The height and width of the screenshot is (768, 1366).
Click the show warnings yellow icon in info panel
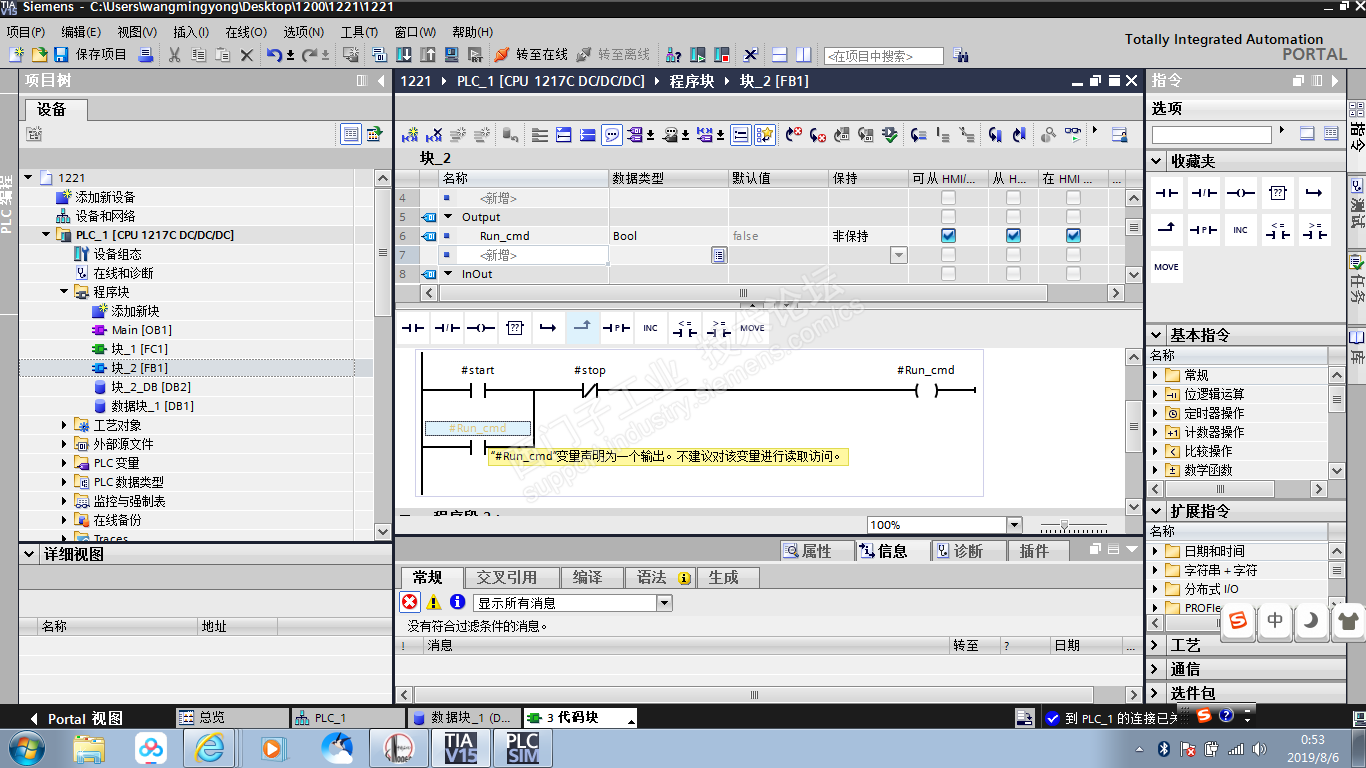point(434,602)
